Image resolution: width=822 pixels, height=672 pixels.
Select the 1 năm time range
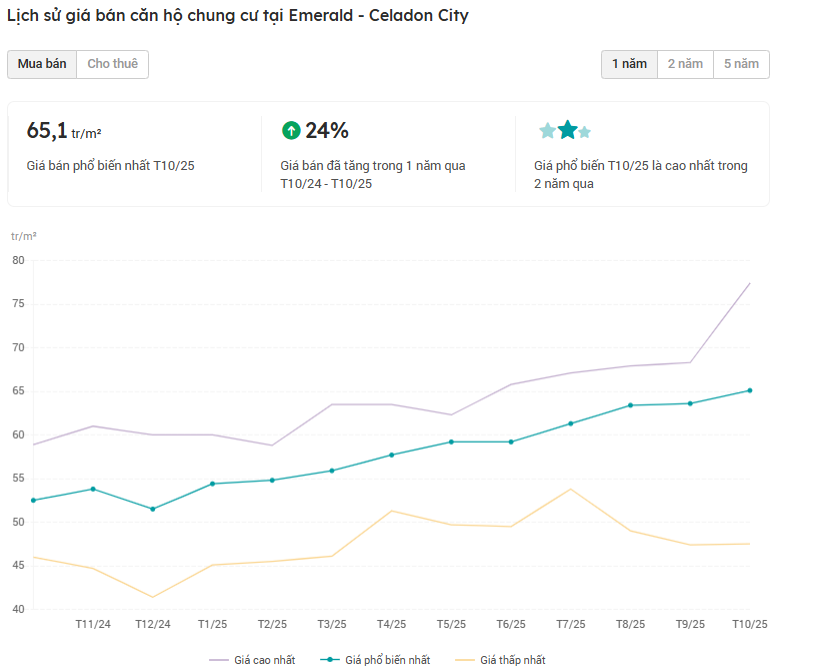tap(629, 64)
